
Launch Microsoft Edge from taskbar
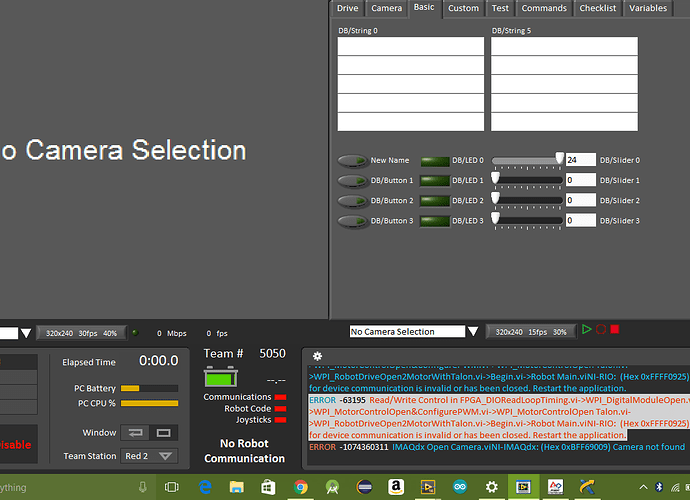point(205,487)
